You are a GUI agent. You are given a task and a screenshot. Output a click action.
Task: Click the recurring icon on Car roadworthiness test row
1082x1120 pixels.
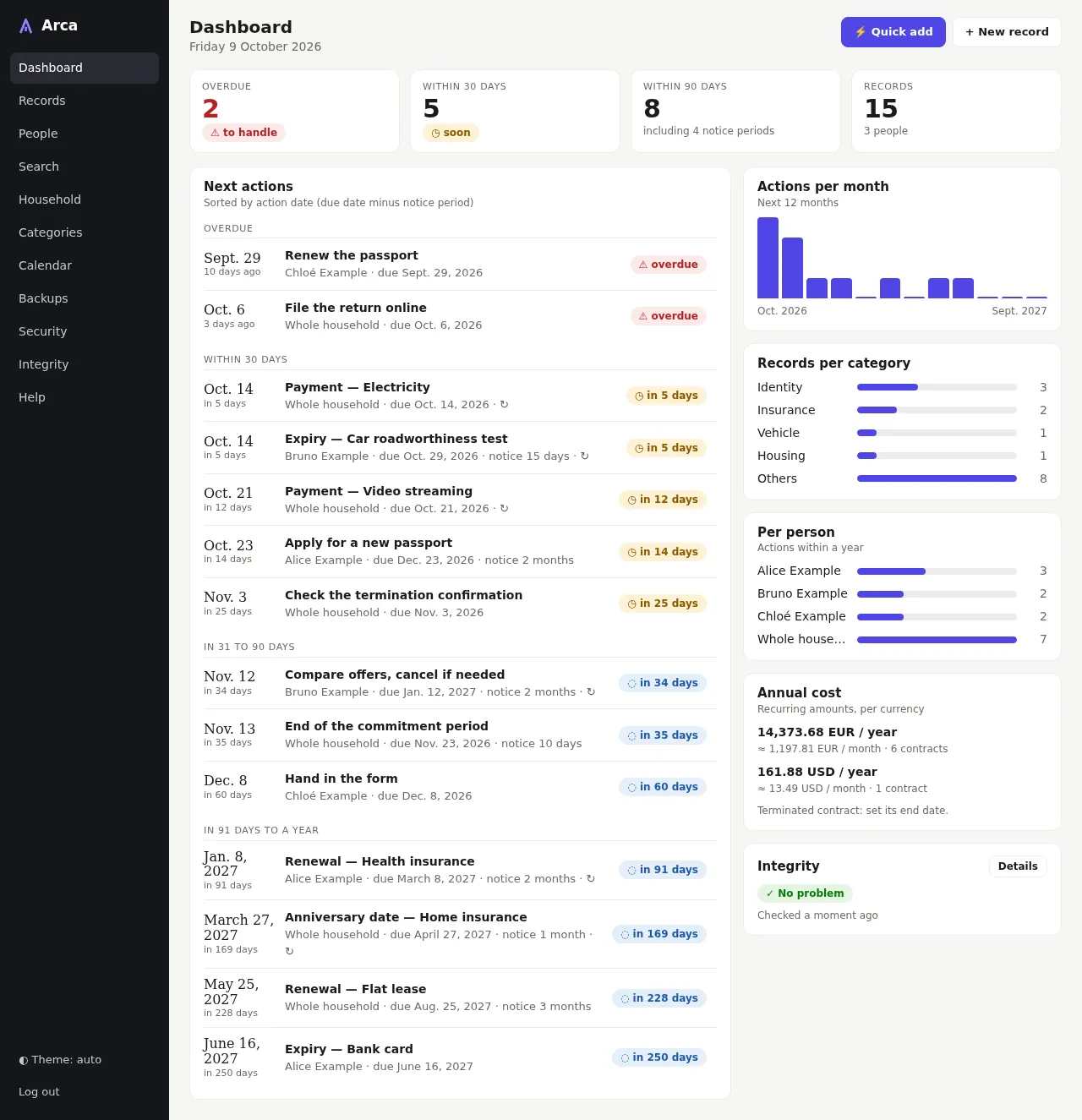(x=585, y=456)
